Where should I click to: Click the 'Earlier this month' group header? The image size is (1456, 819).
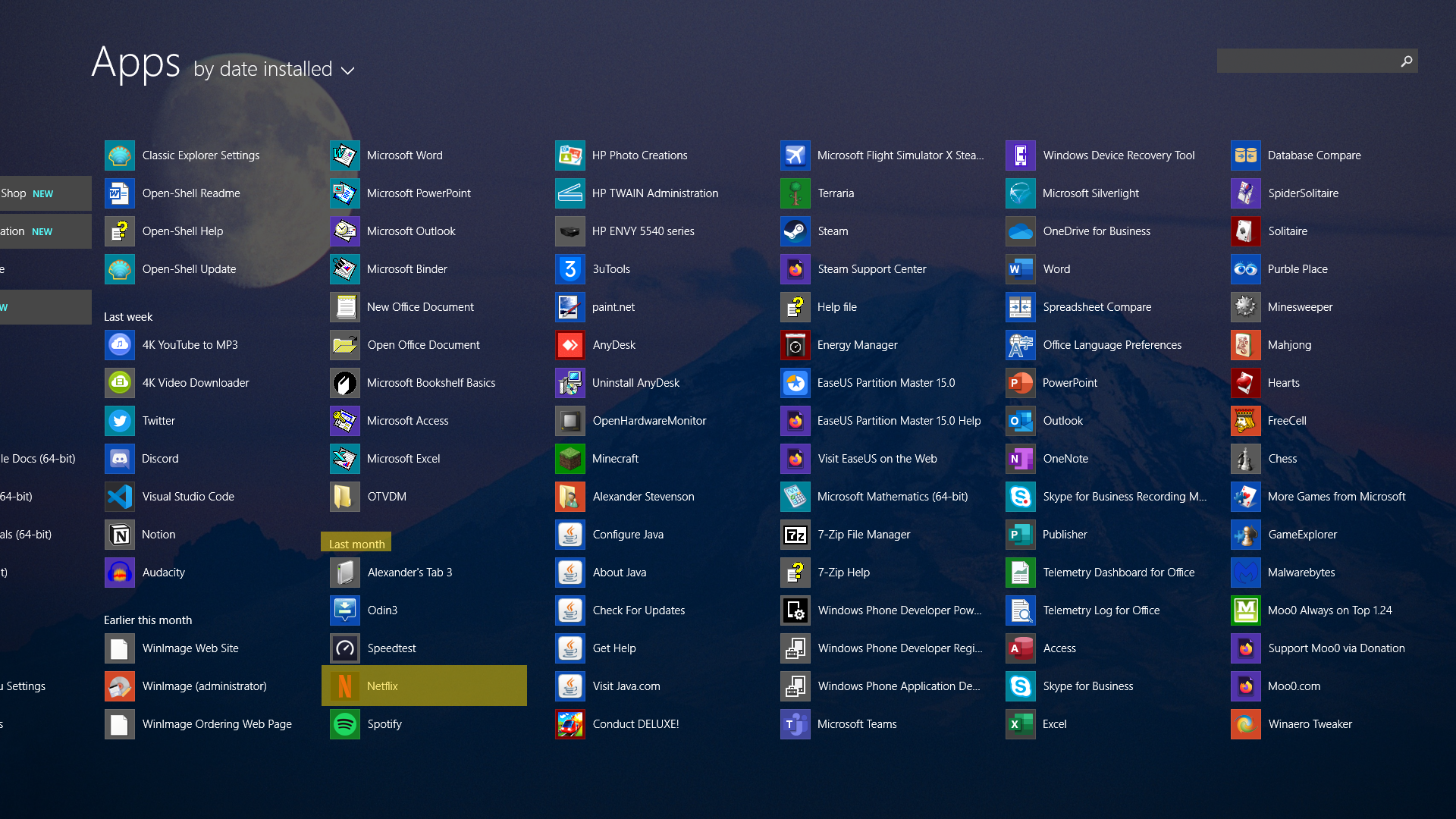tap(148, 620)
